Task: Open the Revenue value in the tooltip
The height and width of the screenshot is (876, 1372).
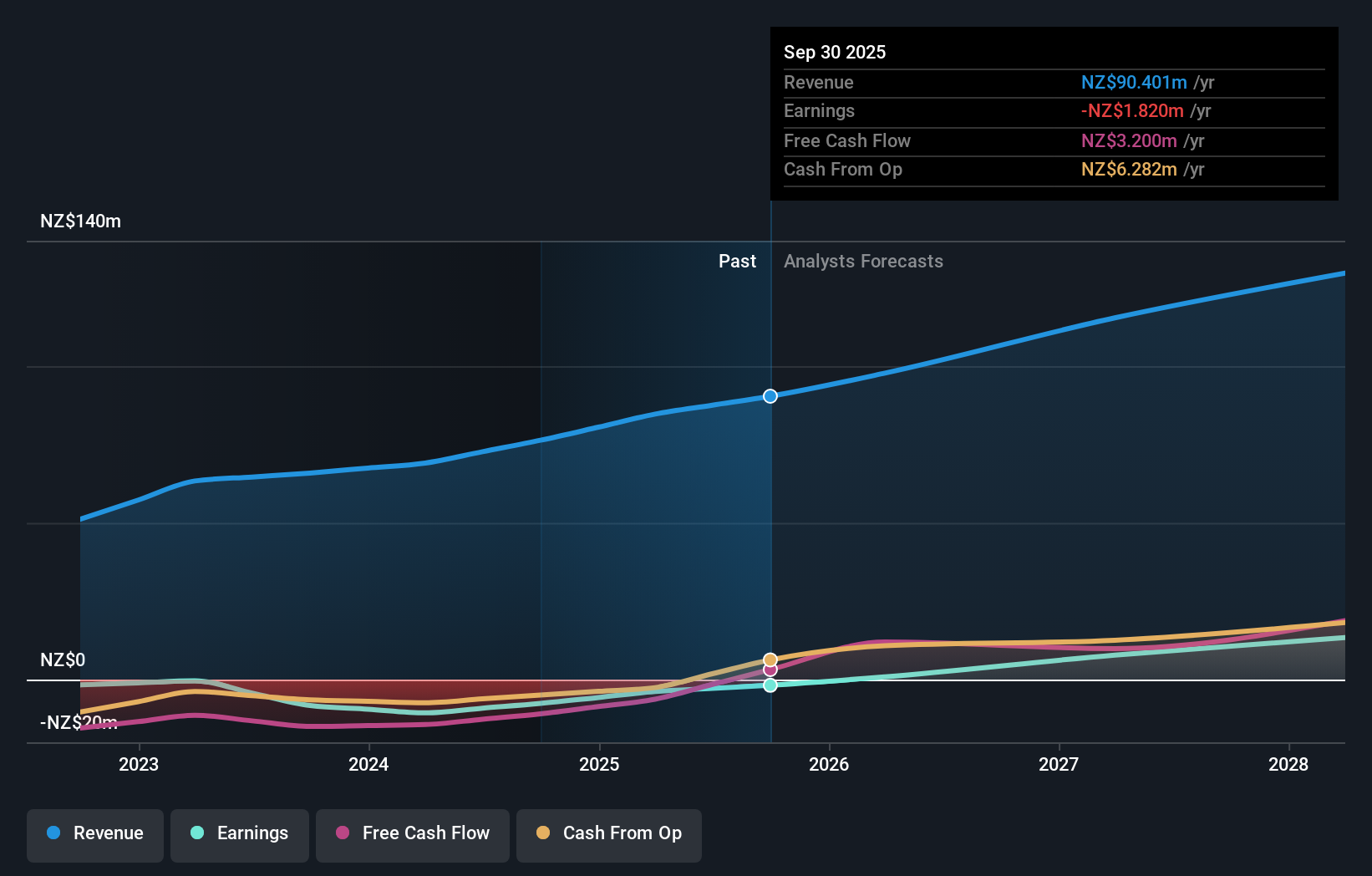Action: 1135,82
